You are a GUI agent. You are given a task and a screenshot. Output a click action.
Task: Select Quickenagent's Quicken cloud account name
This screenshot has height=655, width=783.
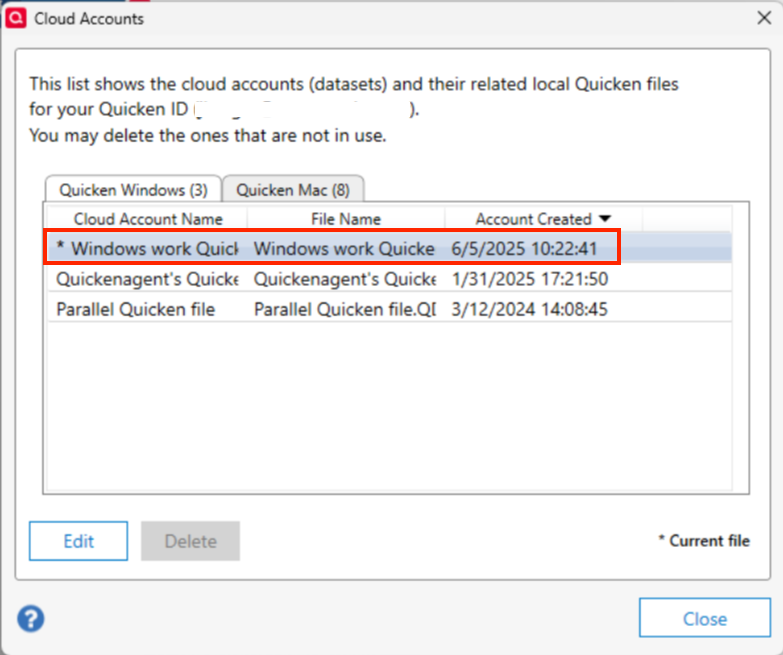click(x=147, y=279)
